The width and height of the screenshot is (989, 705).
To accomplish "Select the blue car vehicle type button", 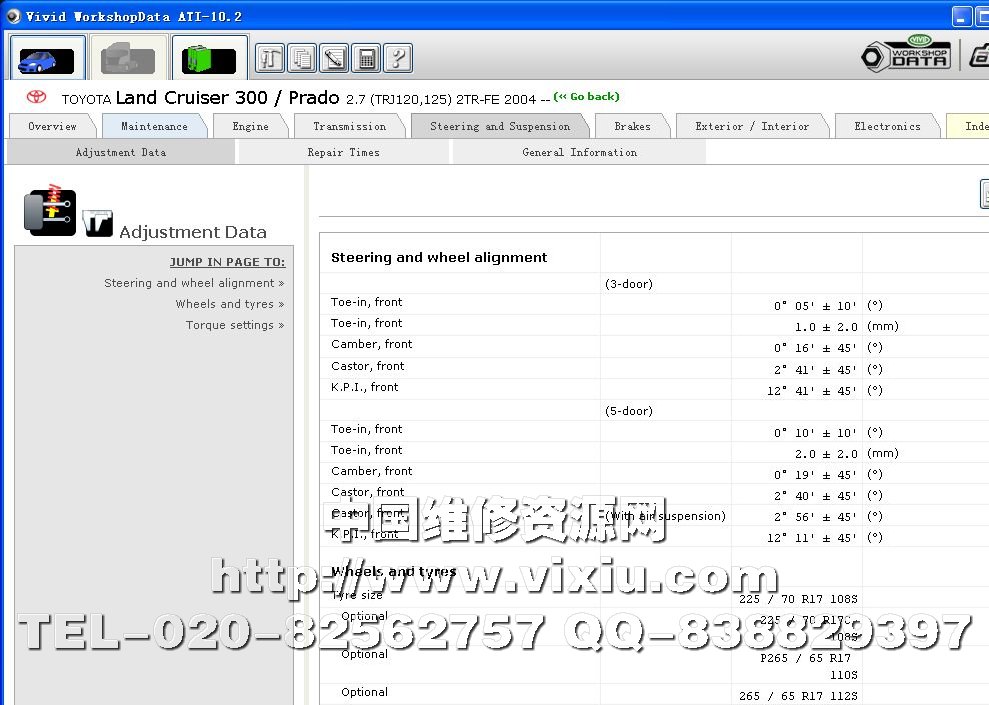I will [x=48, y=58].
